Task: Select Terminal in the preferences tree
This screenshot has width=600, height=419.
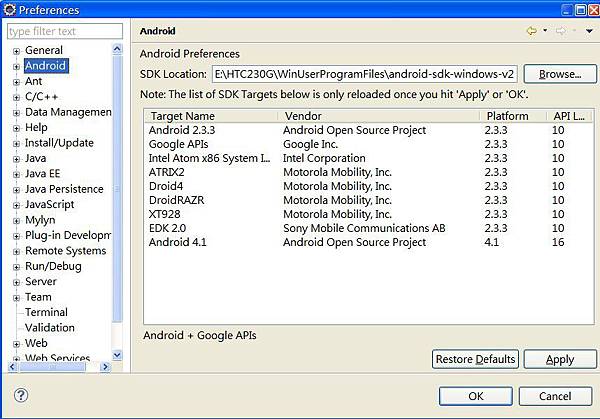Action: (46, 312)
